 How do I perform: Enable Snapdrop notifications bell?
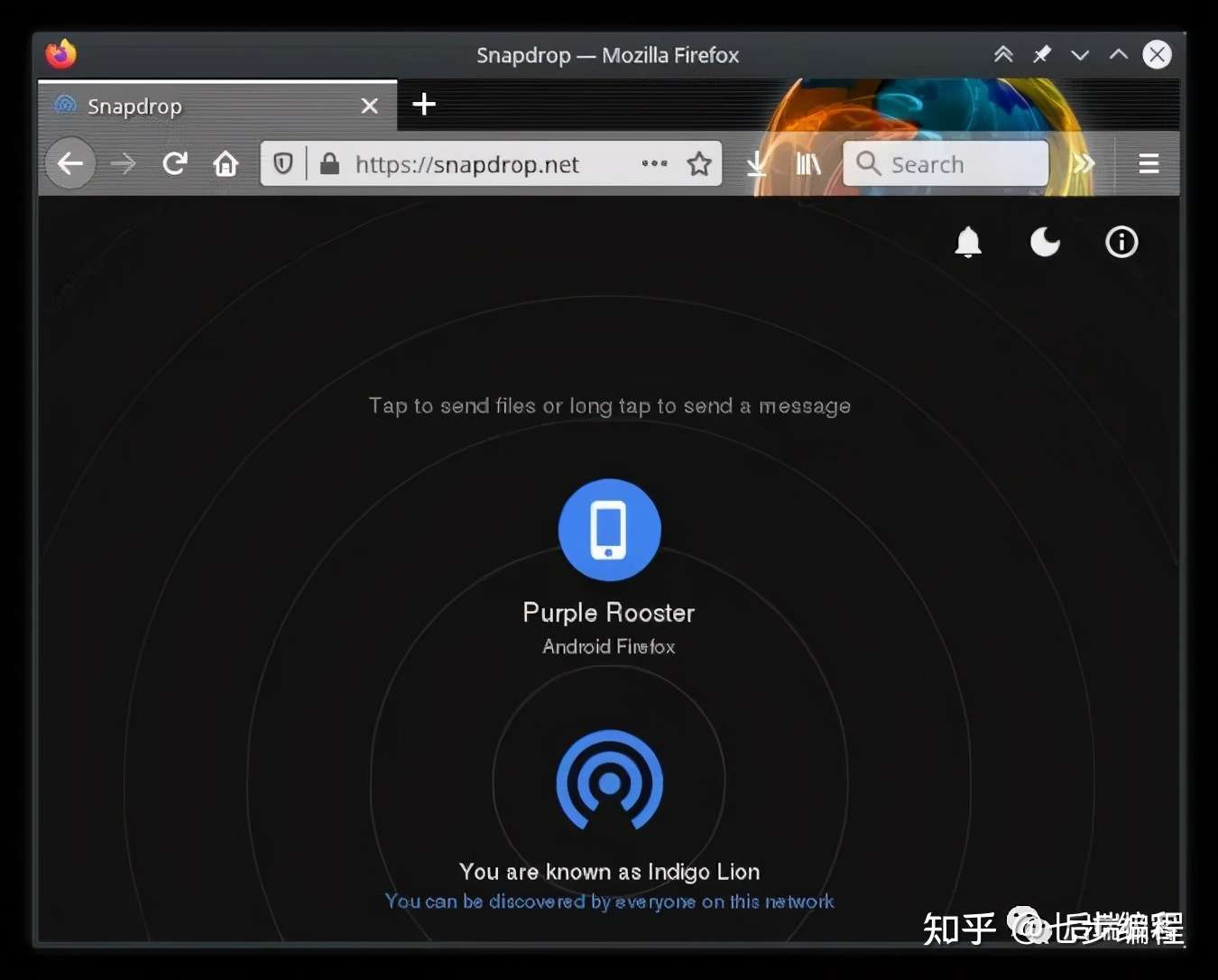pos(968,242)
